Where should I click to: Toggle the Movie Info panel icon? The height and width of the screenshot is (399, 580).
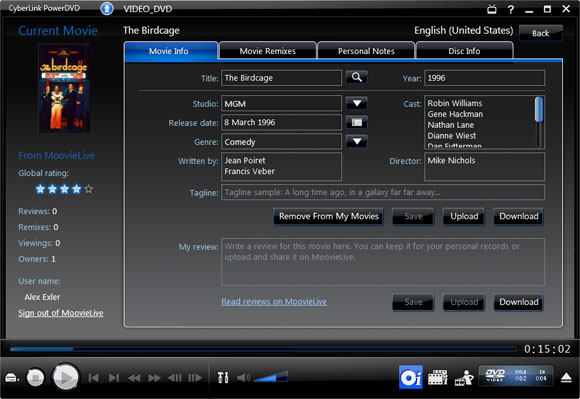pyautogui.click(x=411, y=377)
